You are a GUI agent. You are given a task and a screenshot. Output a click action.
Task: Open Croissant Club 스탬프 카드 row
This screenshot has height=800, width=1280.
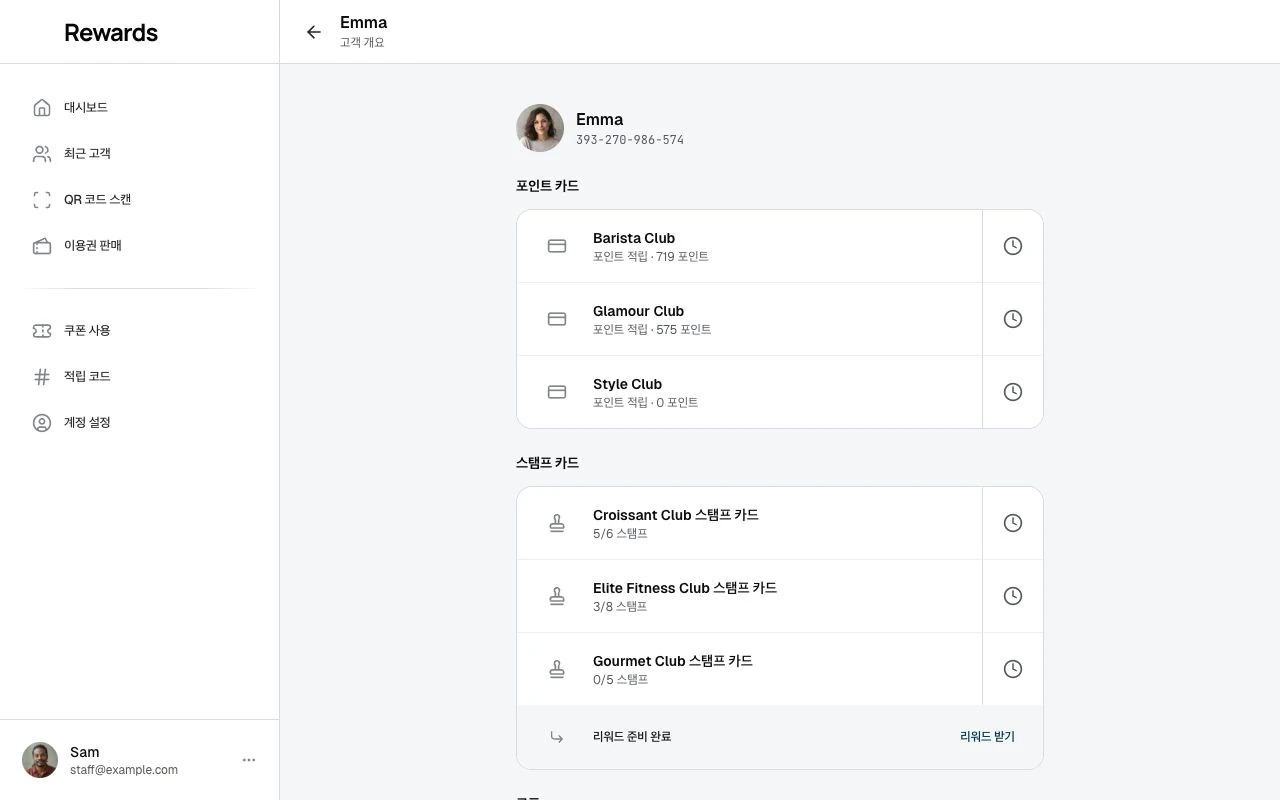coord(750,523)
